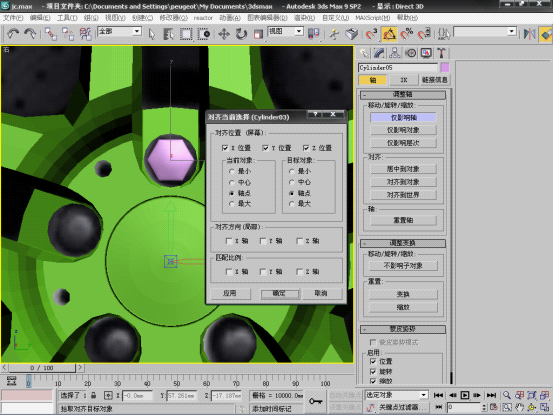Screen dimensions: 553x415
Task: Click the Mirror tool icon
Action: (x=529, y=34)
